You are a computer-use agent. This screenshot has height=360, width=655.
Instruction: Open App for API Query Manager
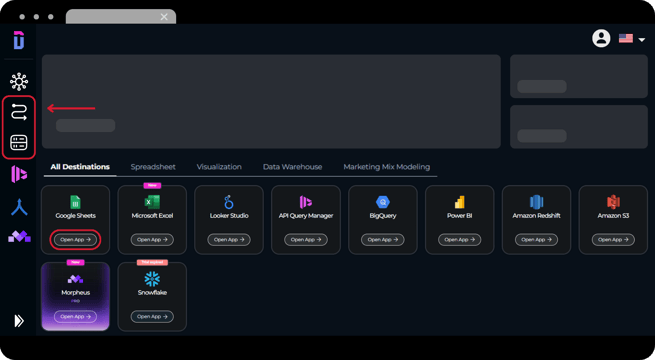pos(306,240)
